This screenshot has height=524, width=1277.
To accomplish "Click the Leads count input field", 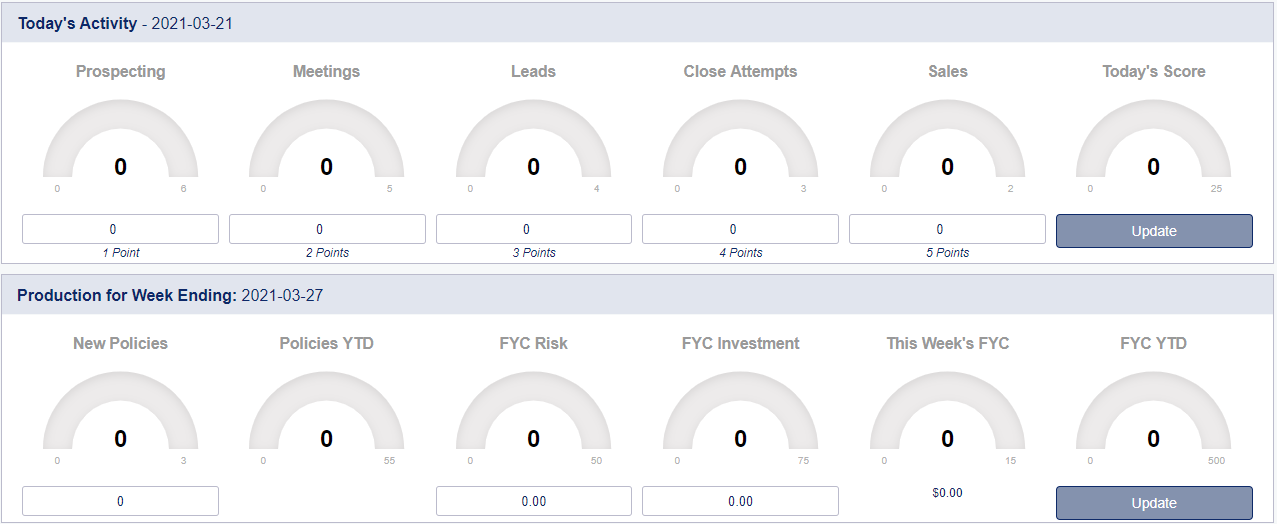I will pos(534,229).
